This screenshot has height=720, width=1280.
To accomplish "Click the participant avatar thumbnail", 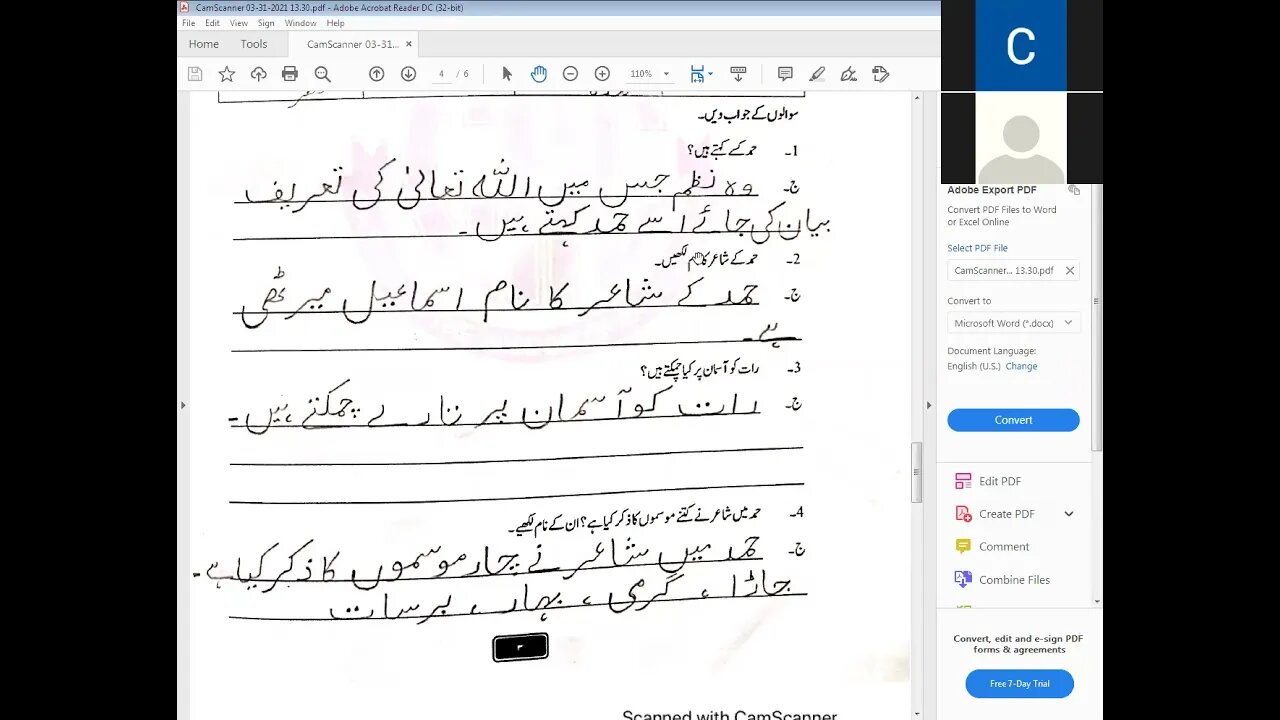I will pyautogui.click(x=1021, y=138).
